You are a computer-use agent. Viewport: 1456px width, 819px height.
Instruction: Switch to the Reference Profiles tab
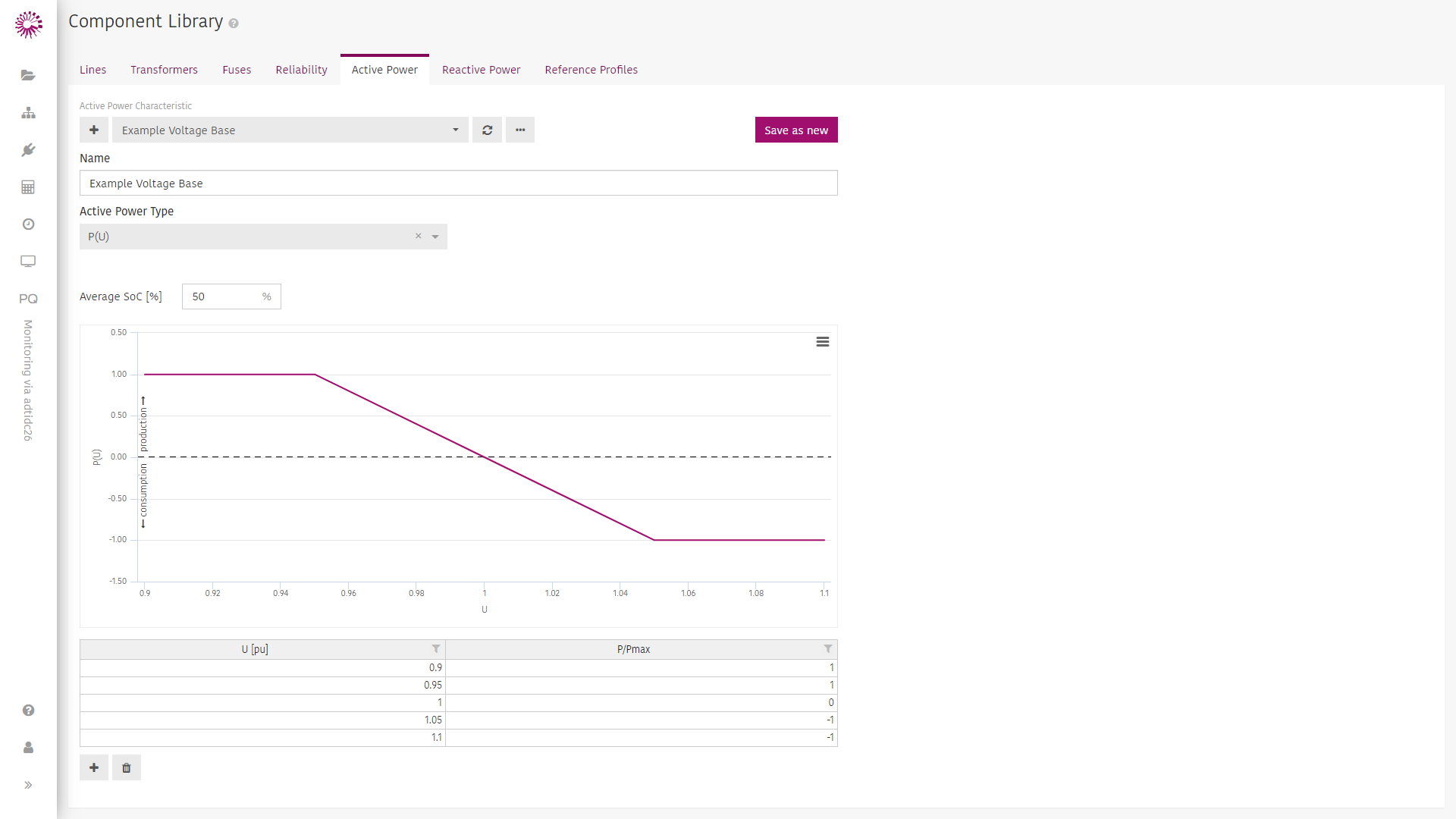point(591,70)
